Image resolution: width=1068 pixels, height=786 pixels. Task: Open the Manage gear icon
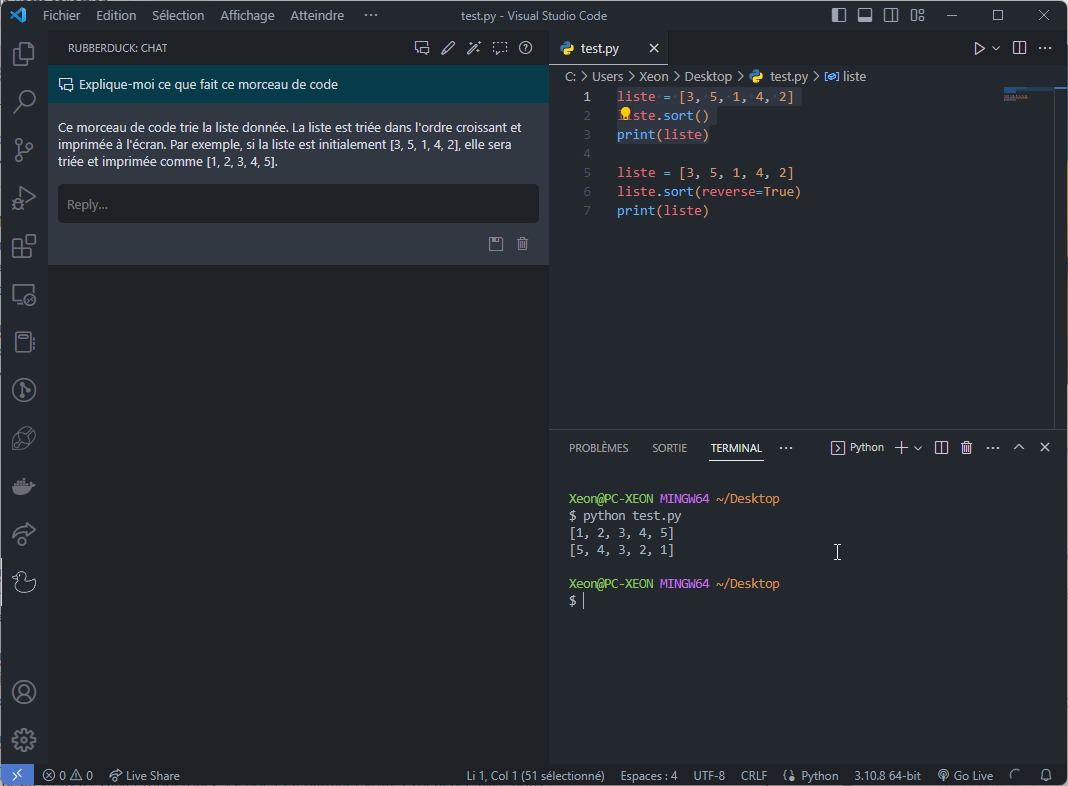click(24, 740)
